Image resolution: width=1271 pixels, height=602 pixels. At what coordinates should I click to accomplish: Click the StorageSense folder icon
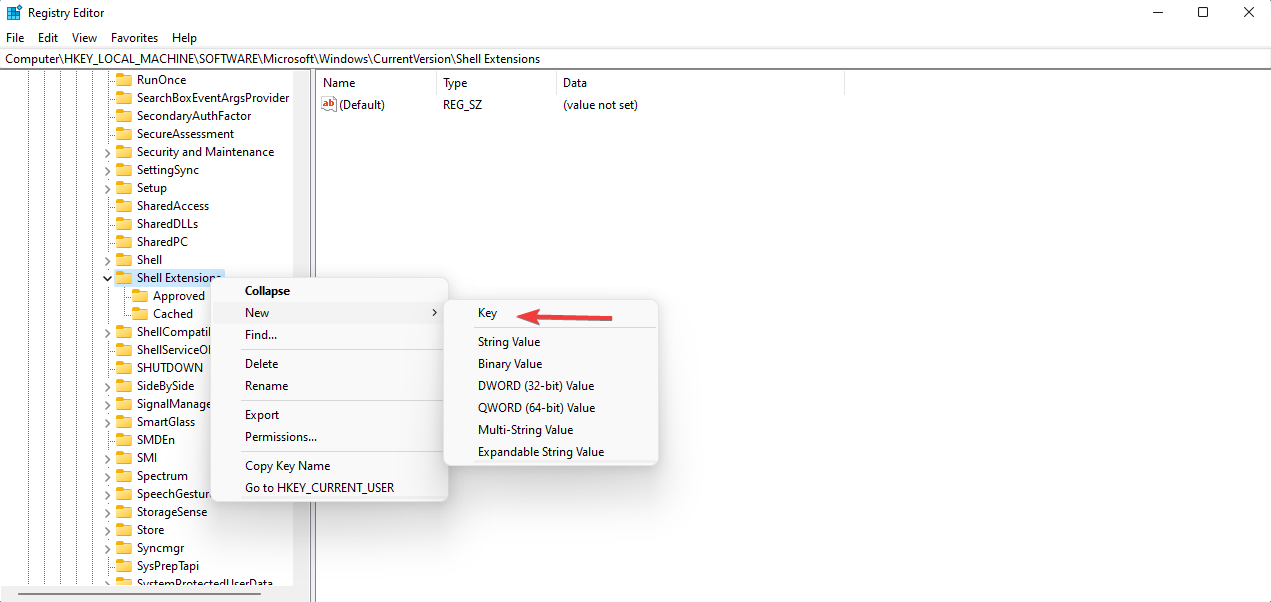(123, 512)
